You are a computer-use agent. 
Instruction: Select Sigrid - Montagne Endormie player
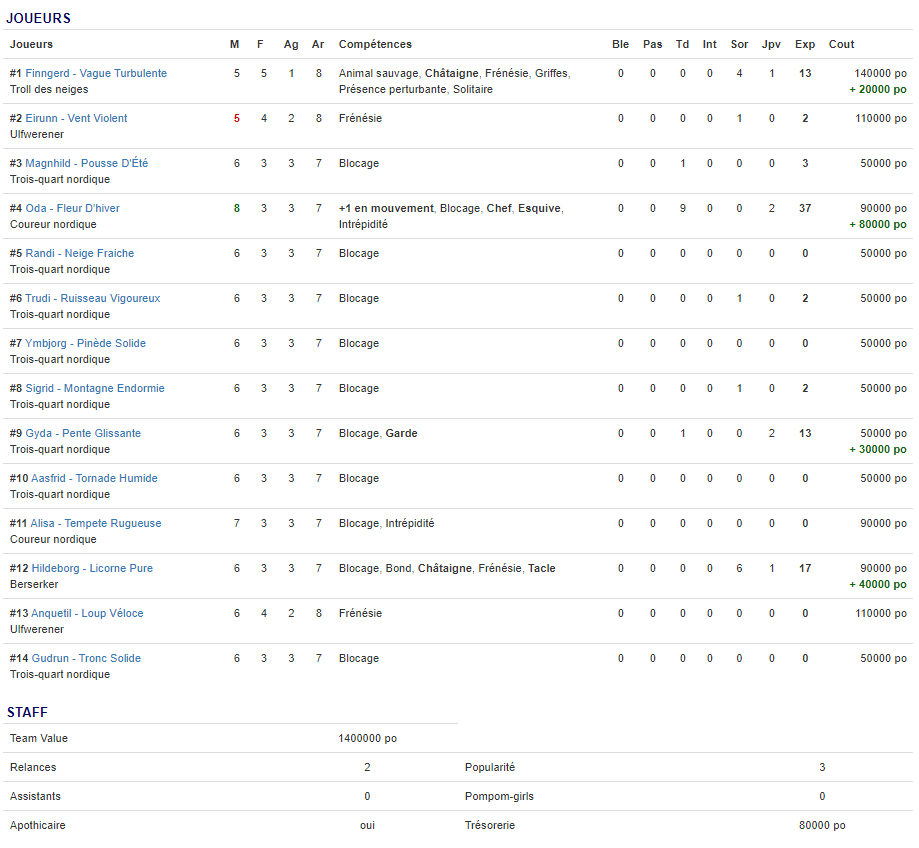coord(95,388)
